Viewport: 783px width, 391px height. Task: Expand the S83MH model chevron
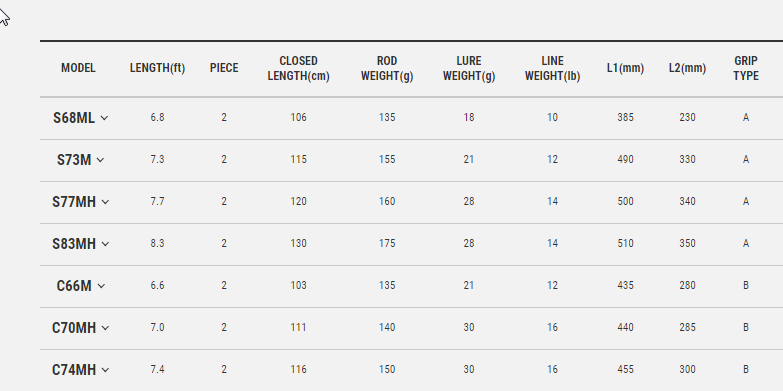pyautogui.click(x=105, y=244)
